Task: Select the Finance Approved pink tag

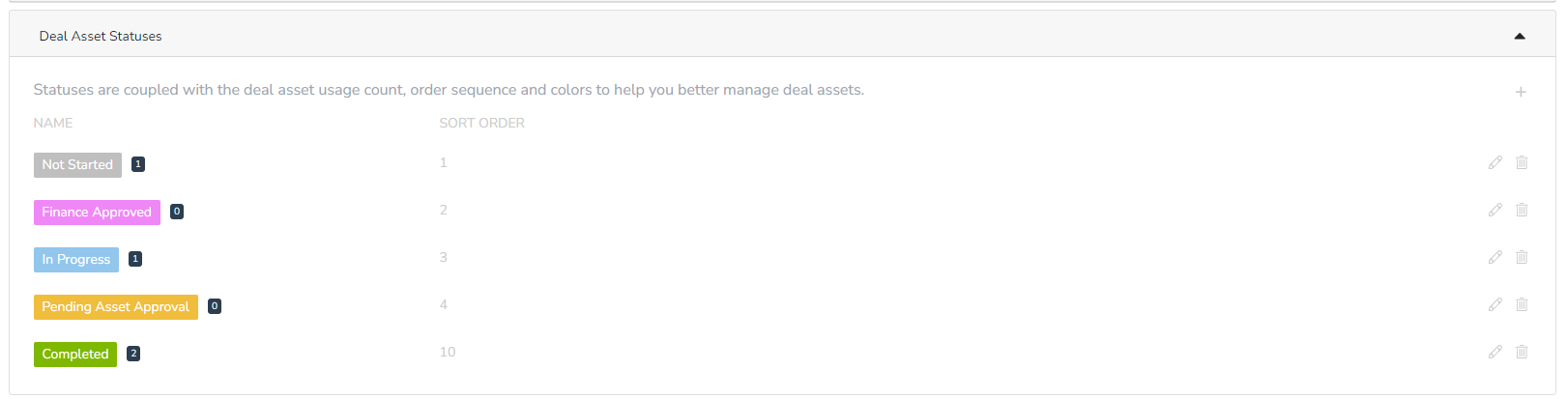Action: [x=97, y=213]
